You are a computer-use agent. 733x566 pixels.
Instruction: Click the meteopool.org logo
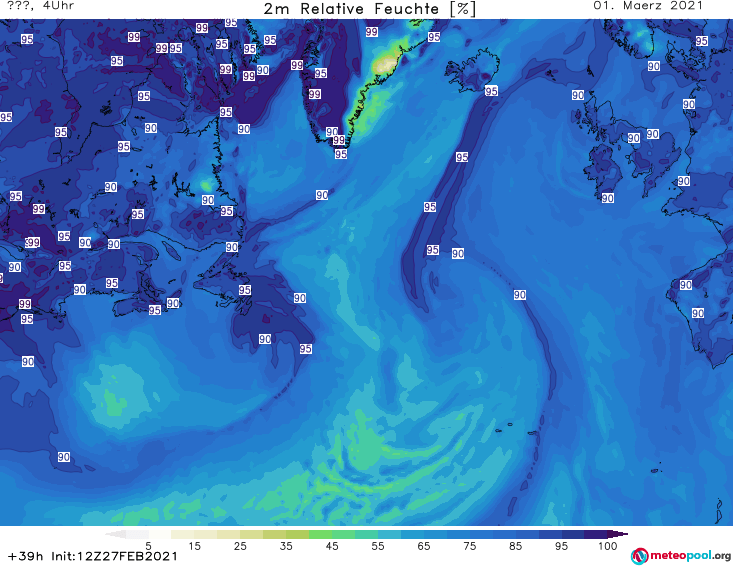(x=681, y=556)
